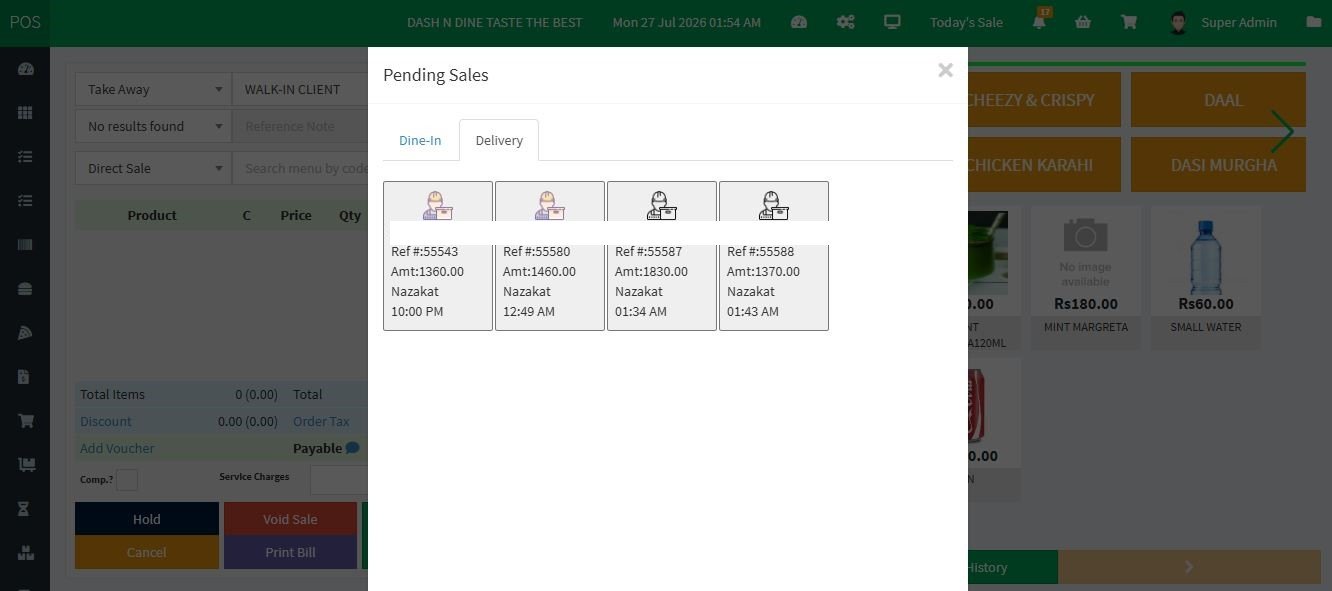This screenshot has height=591, width=1332.
Task: Click the WALK-IN CLIENT field
Action: click(300, 89)
